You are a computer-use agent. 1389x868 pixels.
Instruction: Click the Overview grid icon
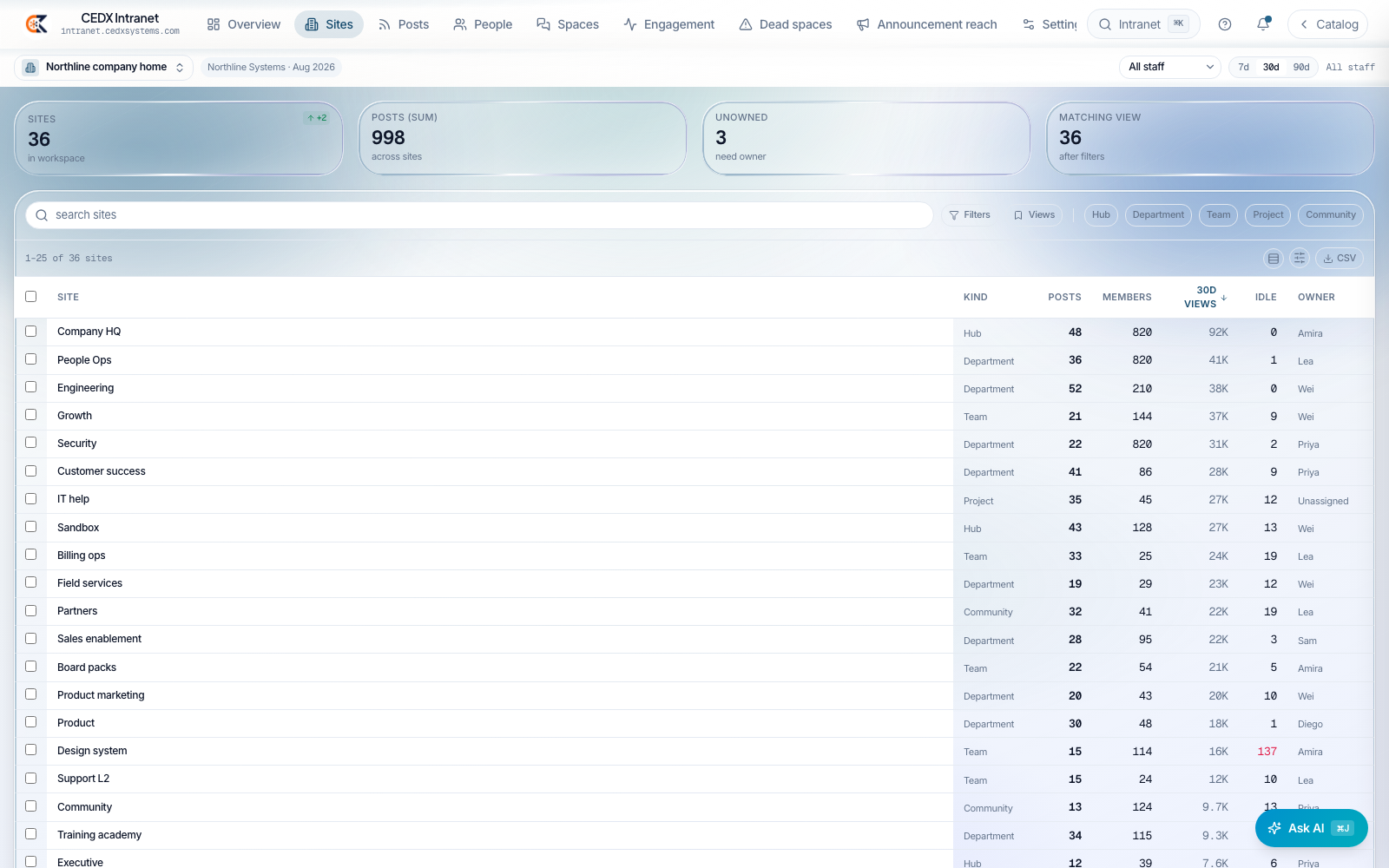click(x=214, y=24)
